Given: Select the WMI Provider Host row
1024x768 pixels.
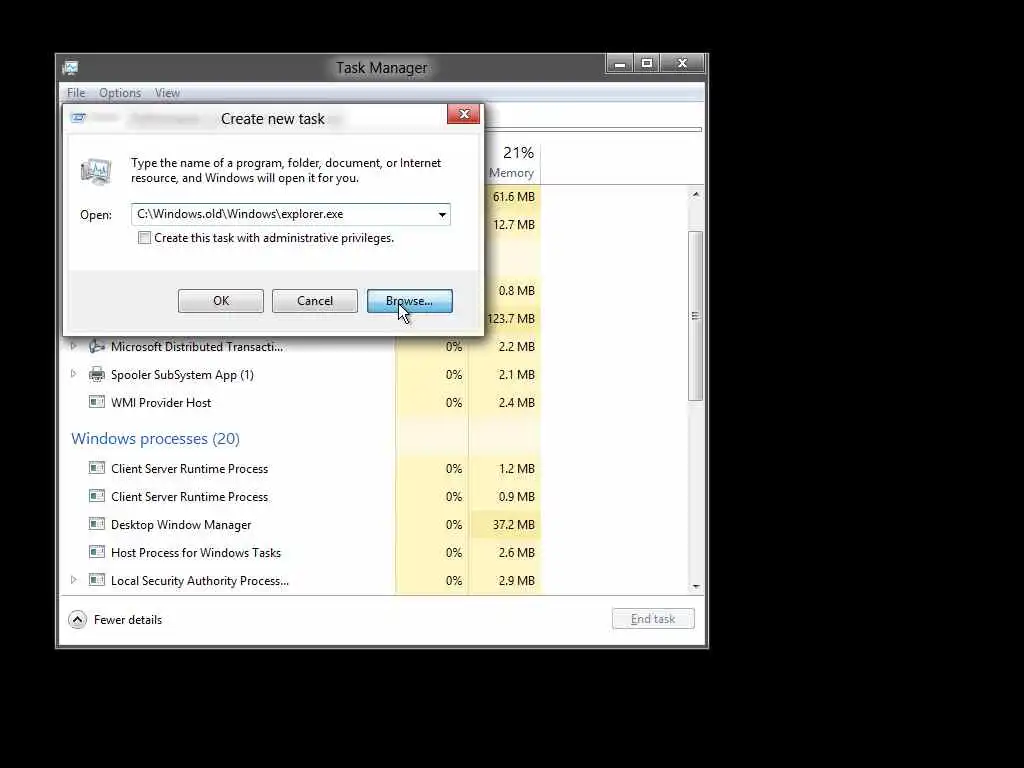Looking at the screenshot, I should coord(300,402).
